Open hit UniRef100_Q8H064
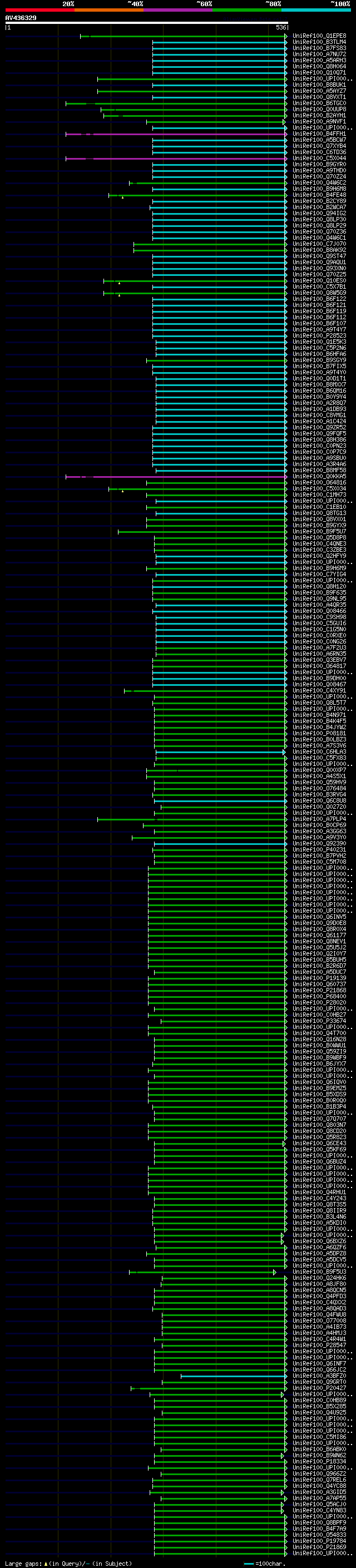The width and height of the screenshot is (356, 1568). [319, 66]
